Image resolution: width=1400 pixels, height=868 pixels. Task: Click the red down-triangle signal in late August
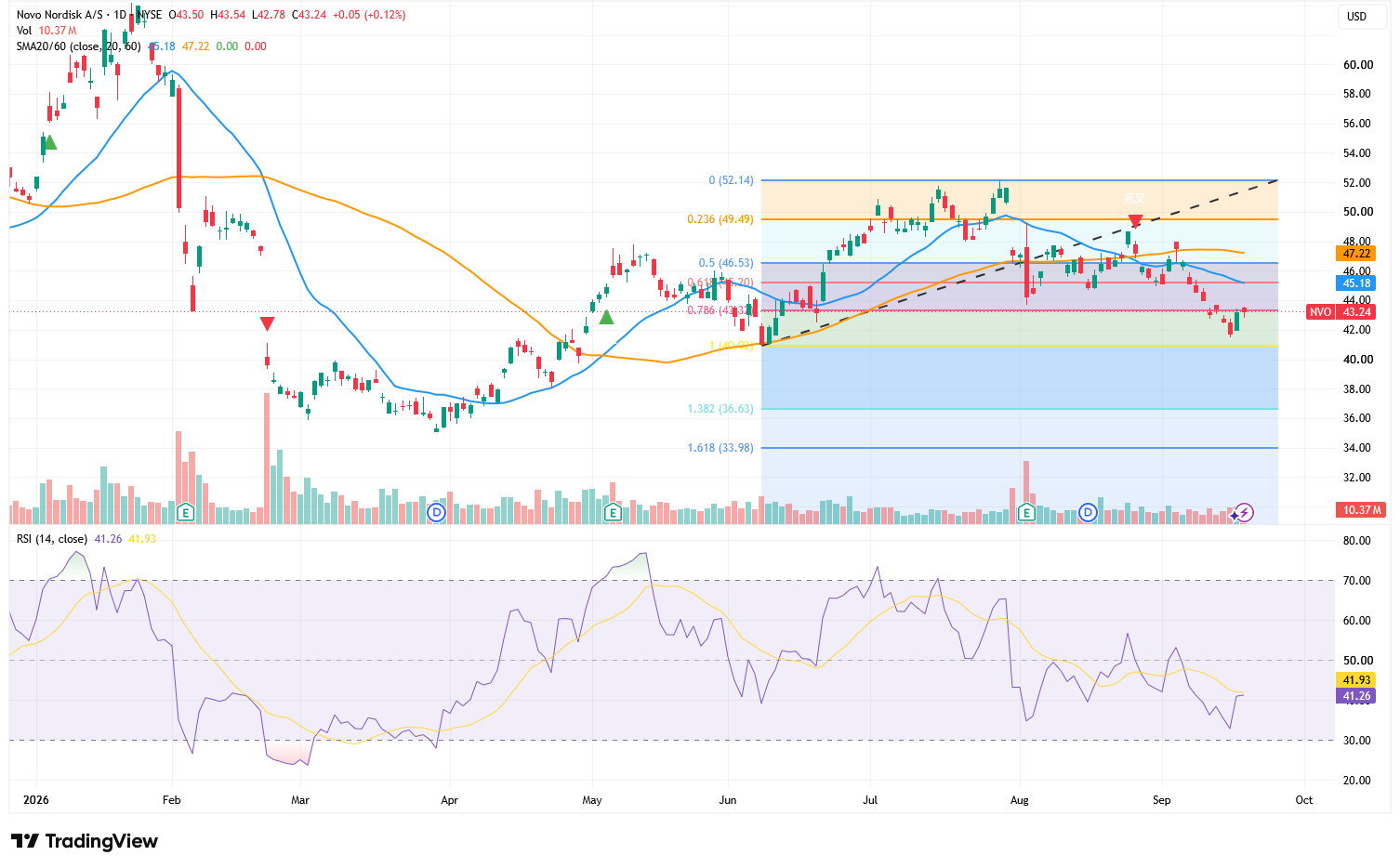(x=1135, y=221)
